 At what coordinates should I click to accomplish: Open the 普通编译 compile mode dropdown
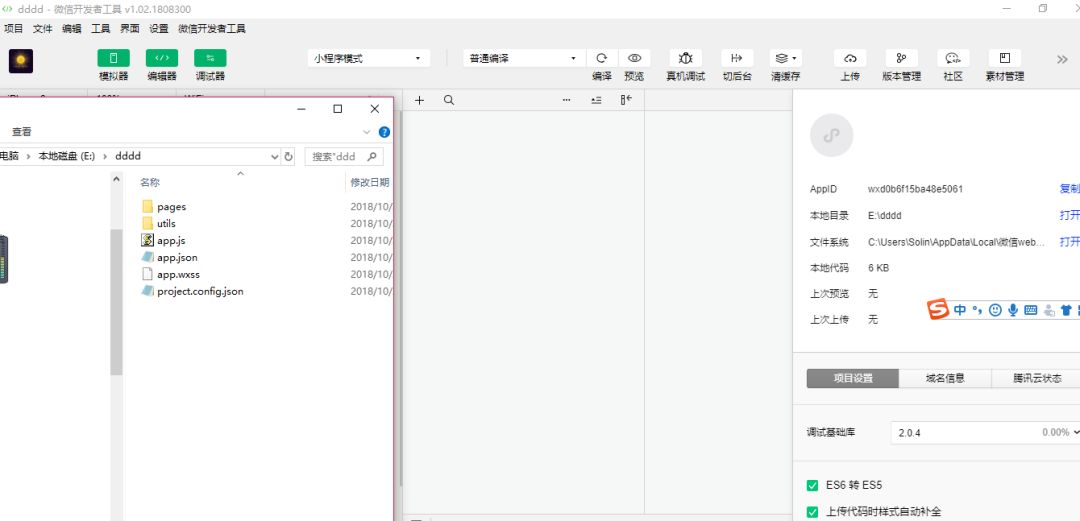point(524,59)
